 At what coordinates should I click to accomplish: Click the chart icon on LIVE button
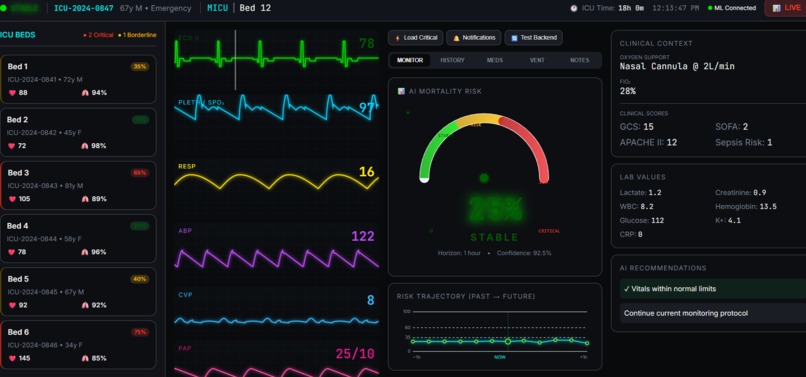(776, 8)
